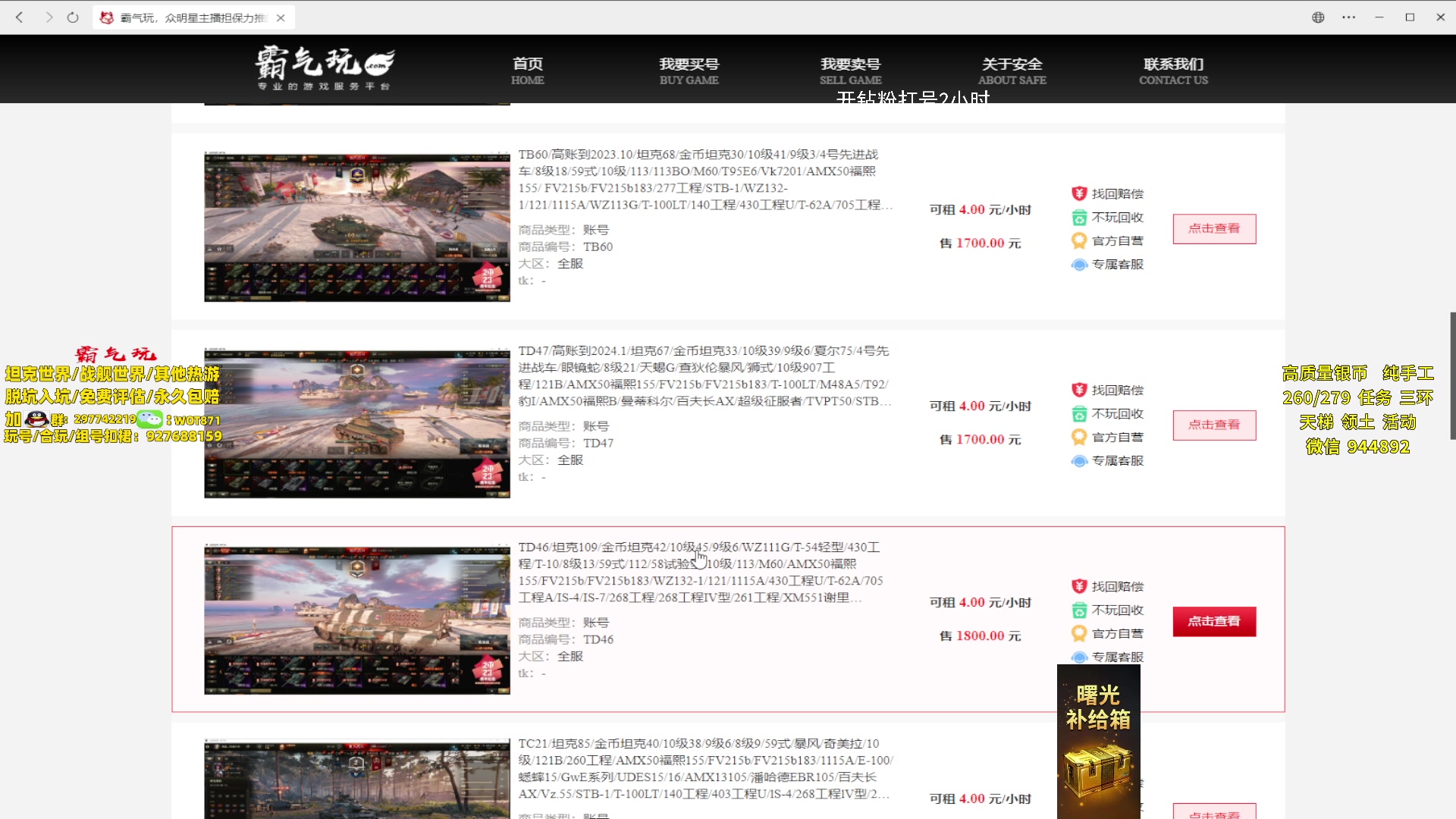Select price 售 1800.00 元 in TD46 row

pos(981,636)
